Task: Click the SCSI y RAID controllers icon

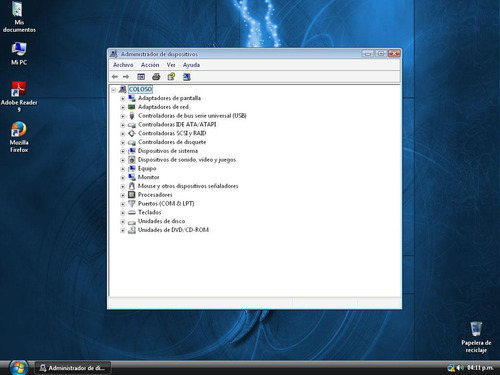Action: pyautogui.click(x=132, y=133)
